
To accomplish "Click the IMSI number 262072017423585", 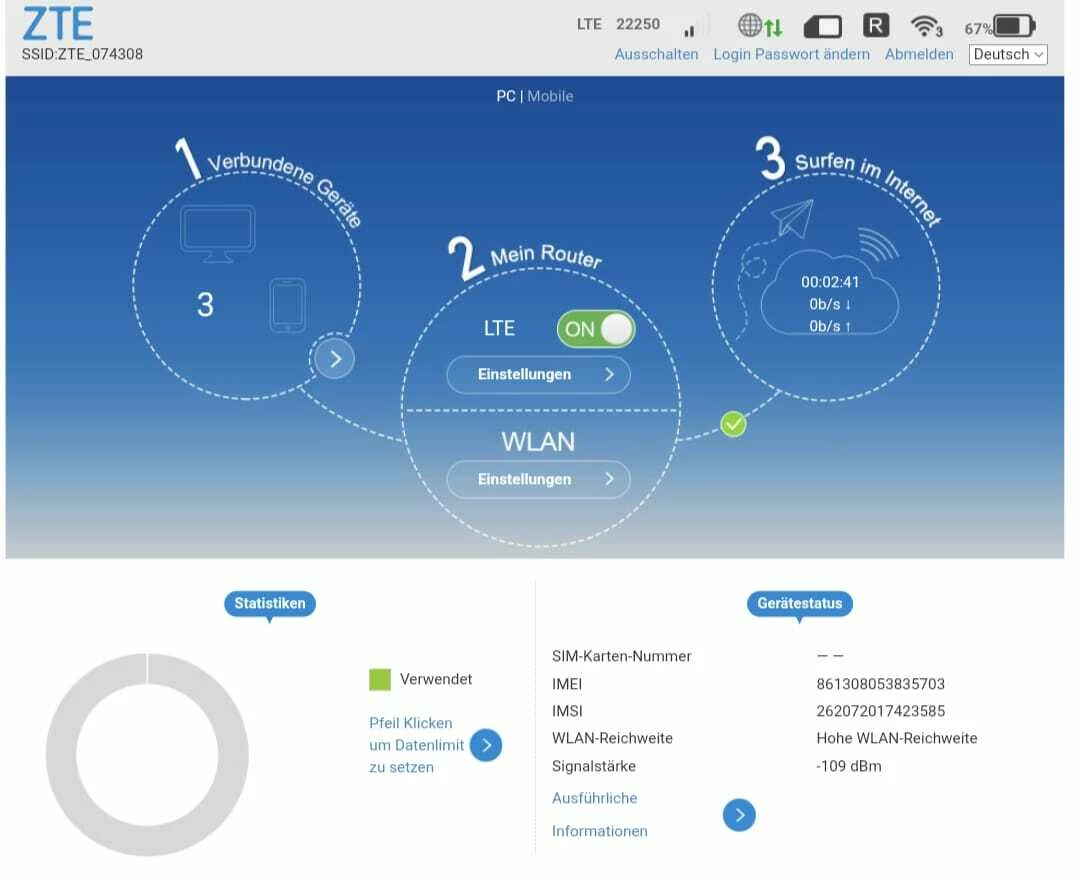I will [880, 711].
